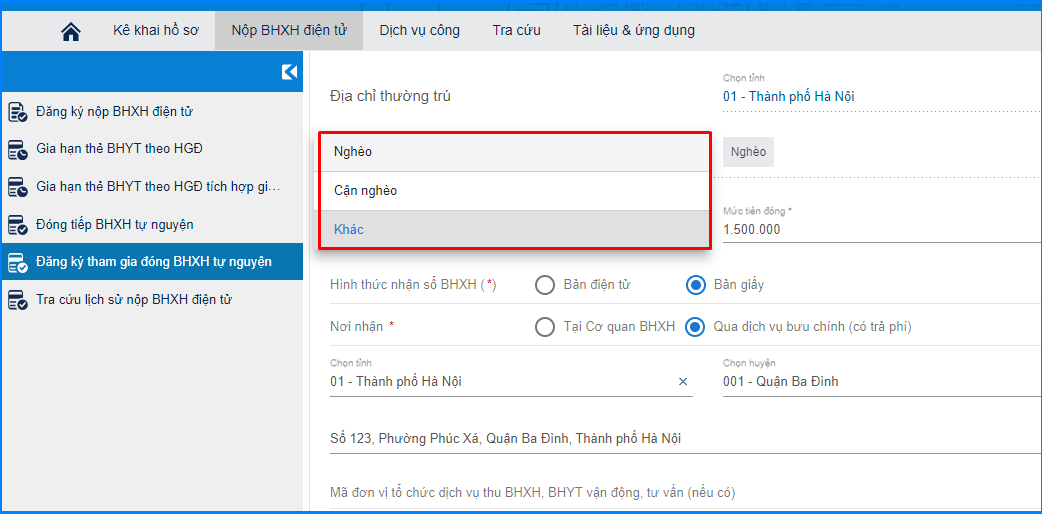Click the Nghèo tag button
The image size is (1042, 514).
[x=748, y=152]
